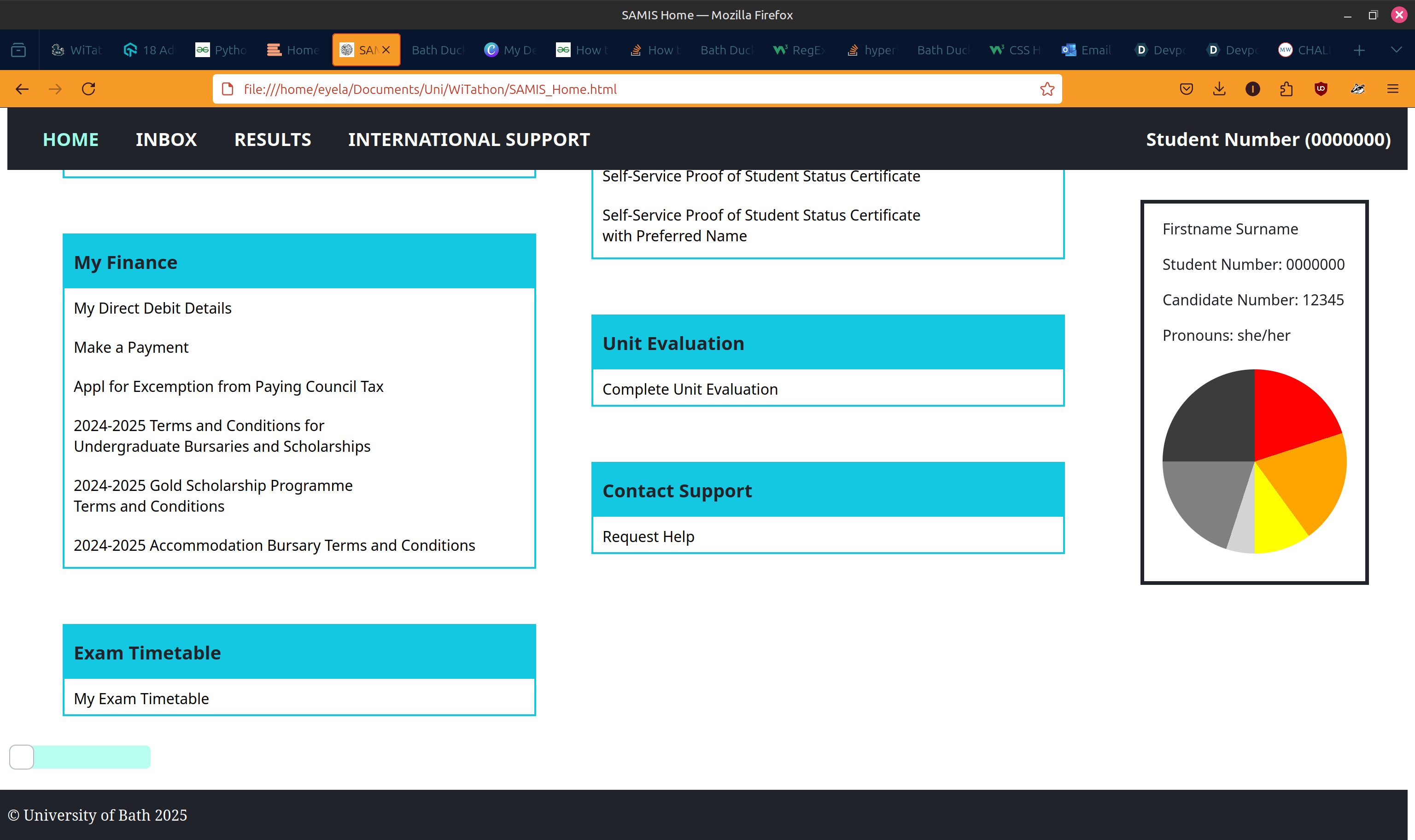Click the save to Pocket icon
Image resolution: width=1415 pixels, height=840 pixels.
click(1187, 89)
